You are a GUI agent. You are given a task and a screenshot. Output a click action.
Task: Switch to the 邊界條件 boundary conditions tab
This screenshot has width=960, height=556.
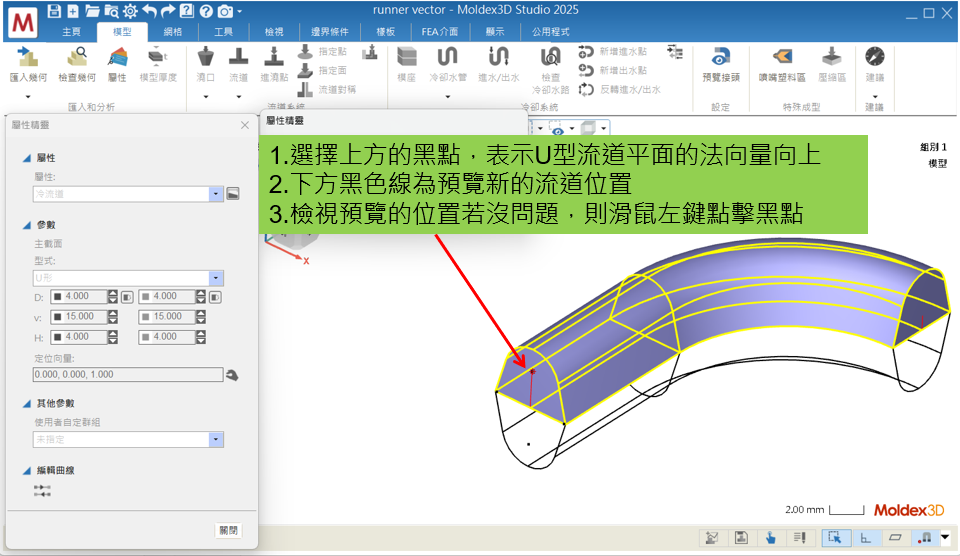click(329, 32)
